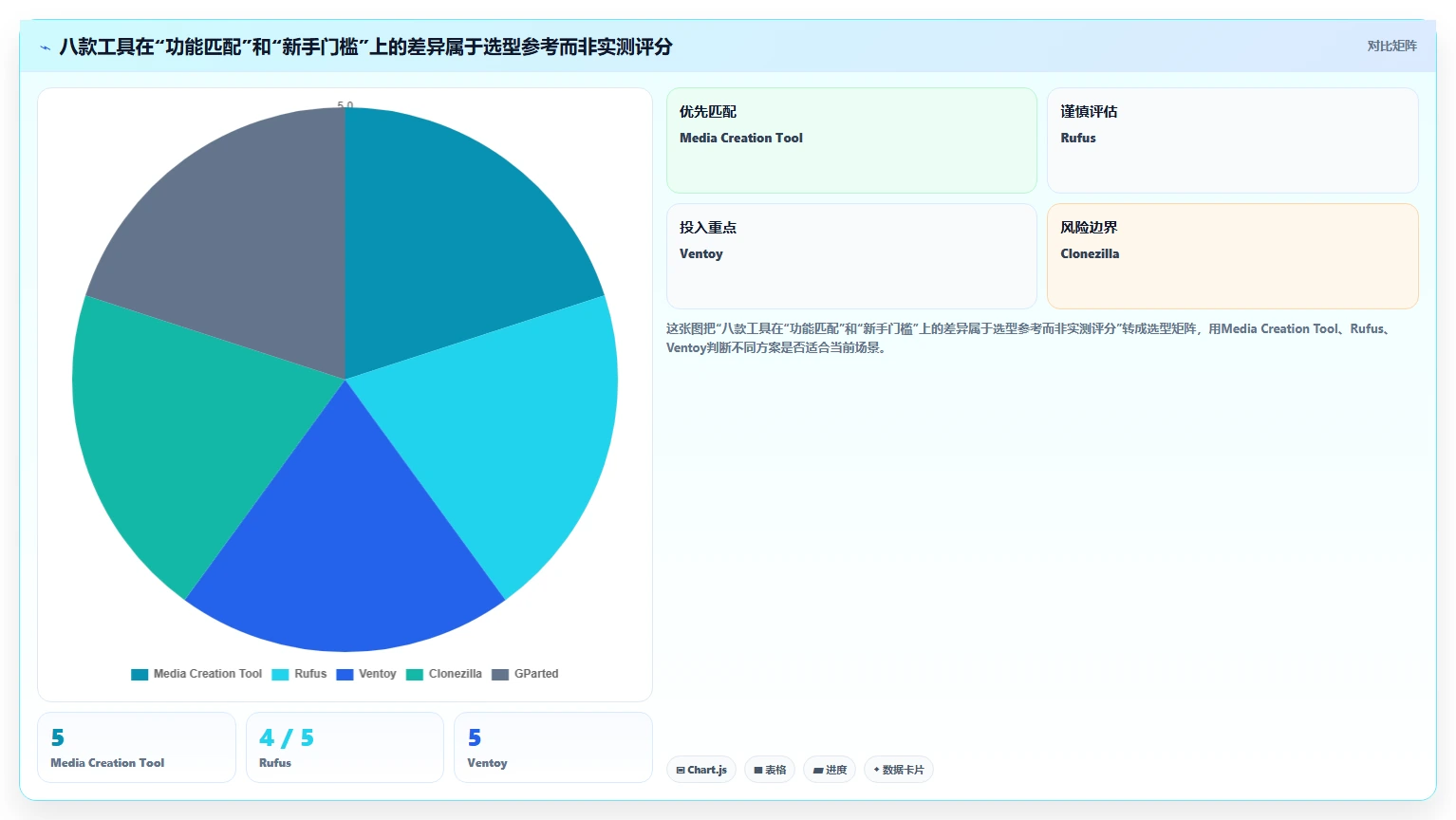Click the GParted legend text
The height and width of the screenshot is (820, 1456).
pos(536,674)
